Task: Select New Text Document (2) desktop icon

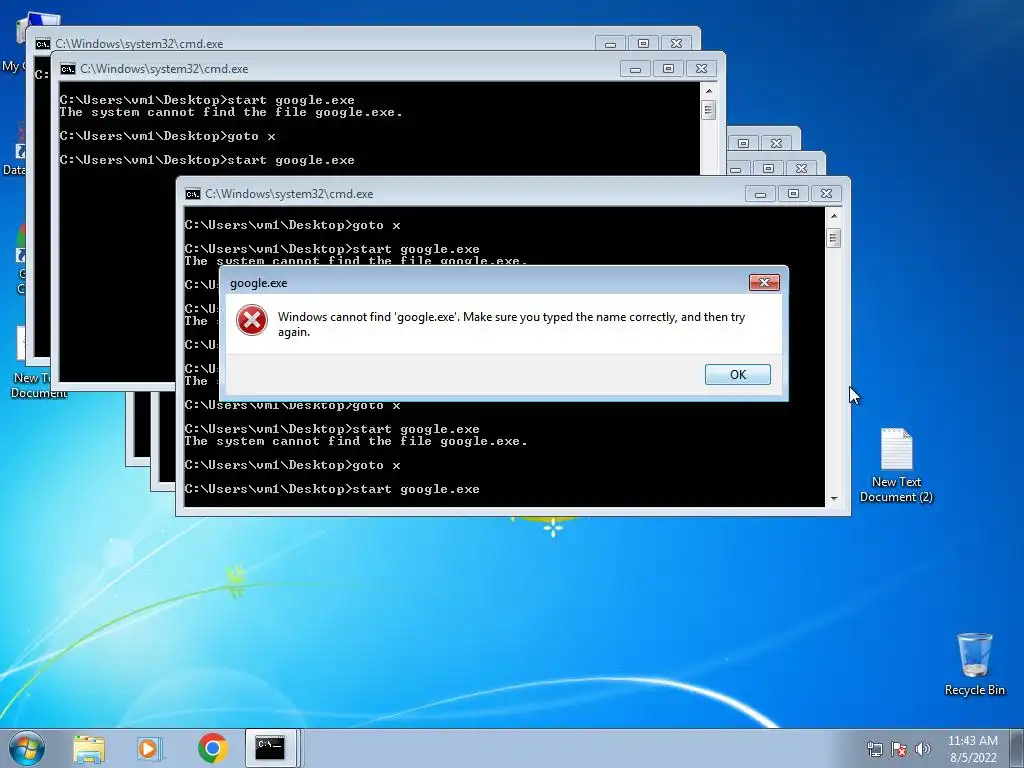Action: [x=896, y=465]
